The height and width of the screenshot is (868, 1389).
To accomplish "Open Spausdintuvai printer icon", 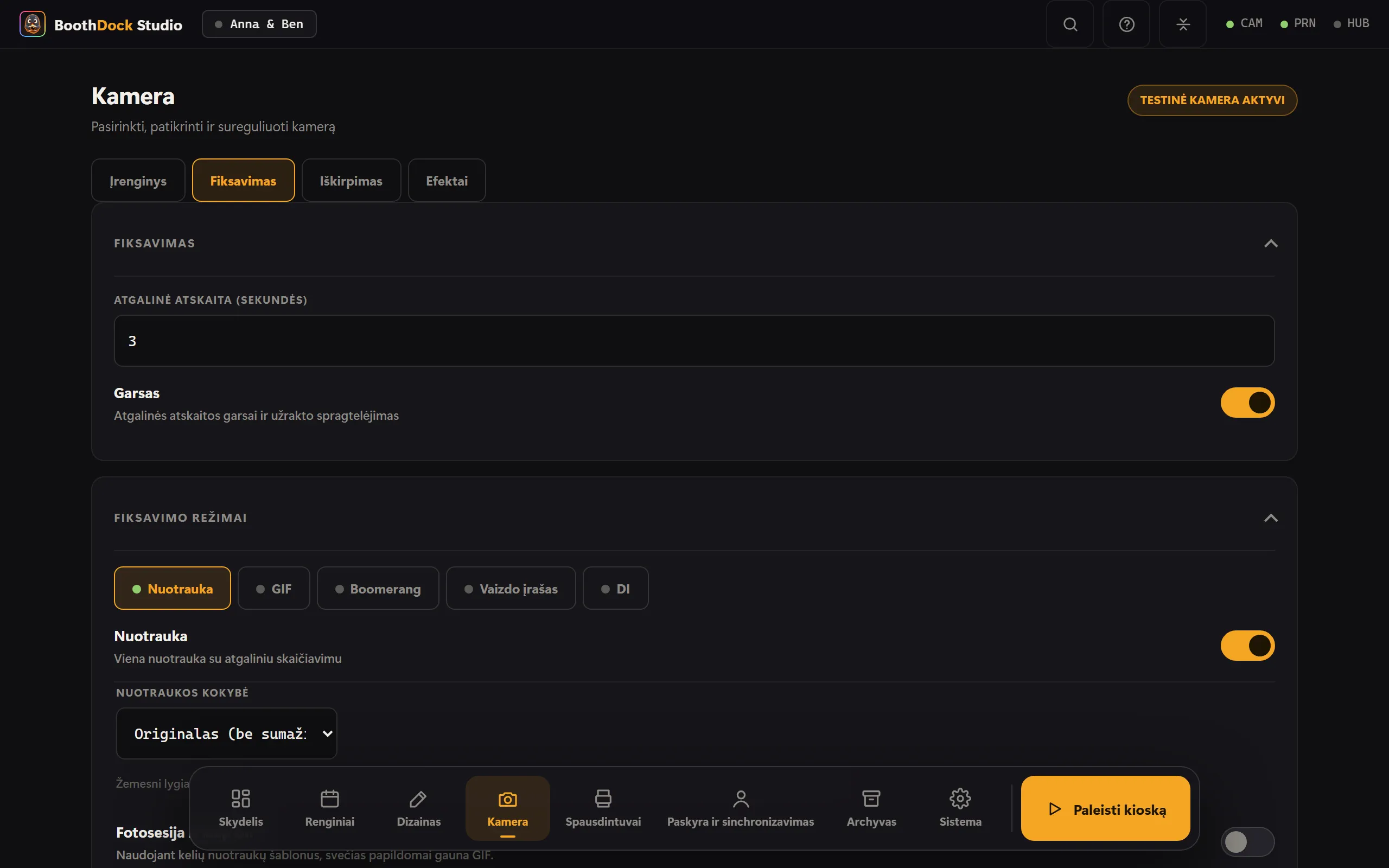I will pyautogui.click(x=603, y=798).
